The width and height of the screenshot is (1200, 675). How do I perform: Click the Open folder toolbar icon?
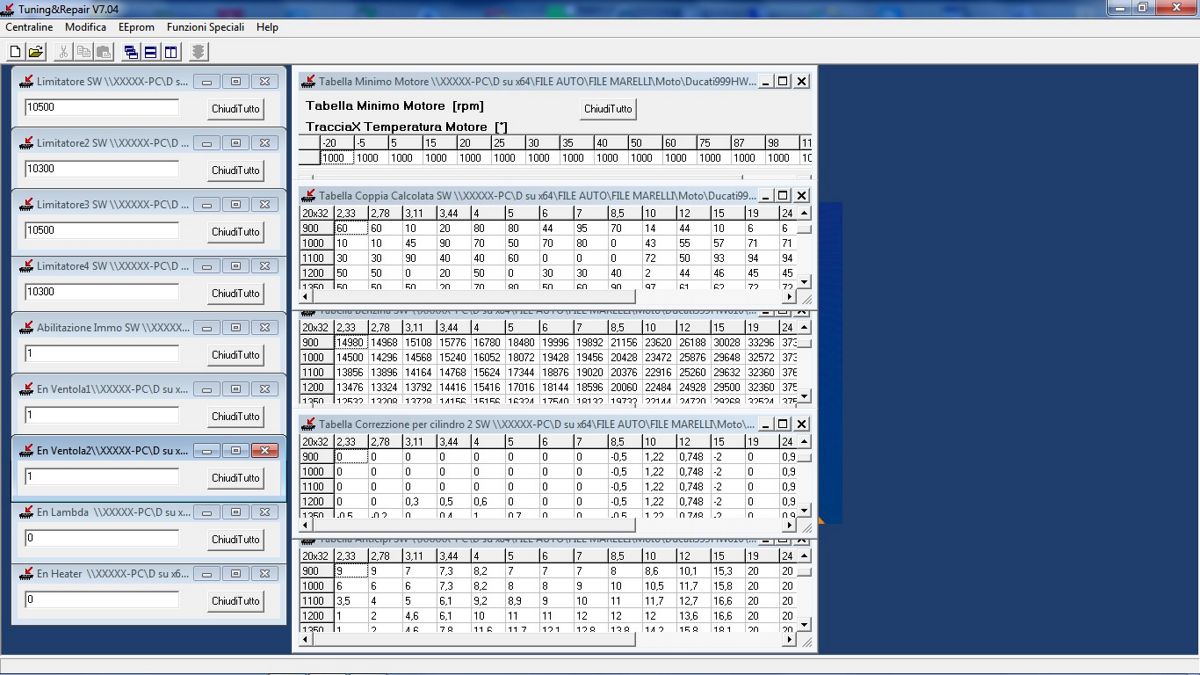[35, 52]
